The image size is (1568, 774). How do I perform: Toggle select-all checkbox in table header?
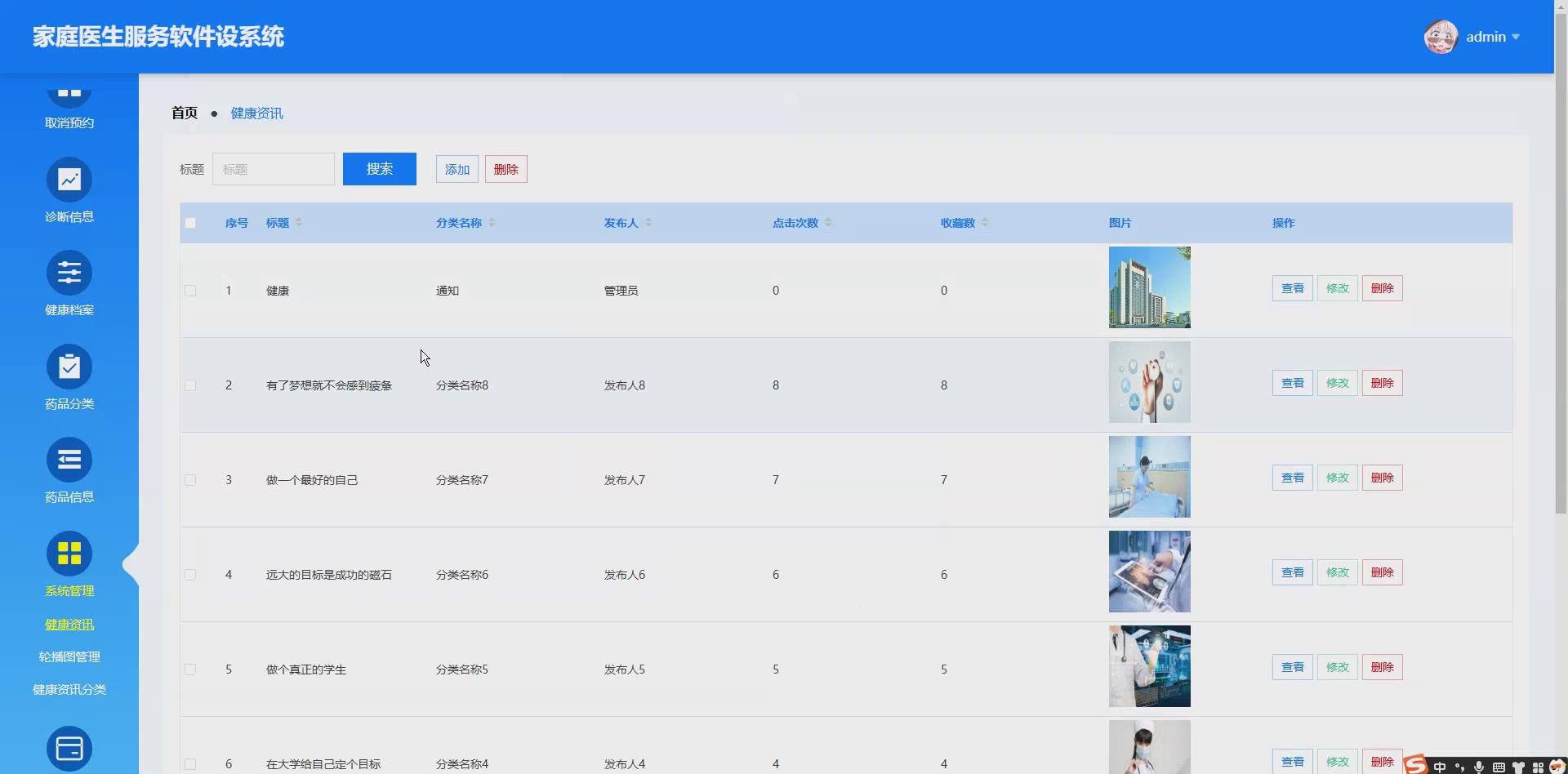click(x=190, y=223)
